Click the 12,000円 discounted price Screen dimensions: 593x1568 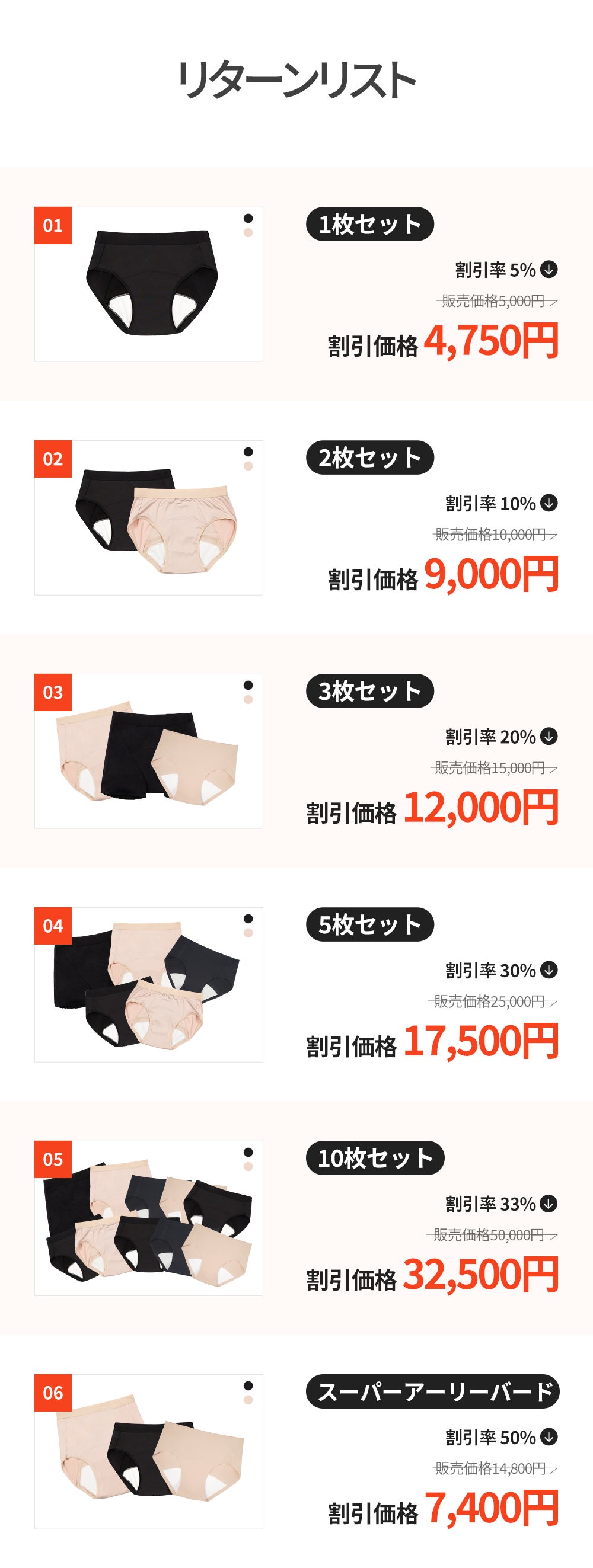481,808
